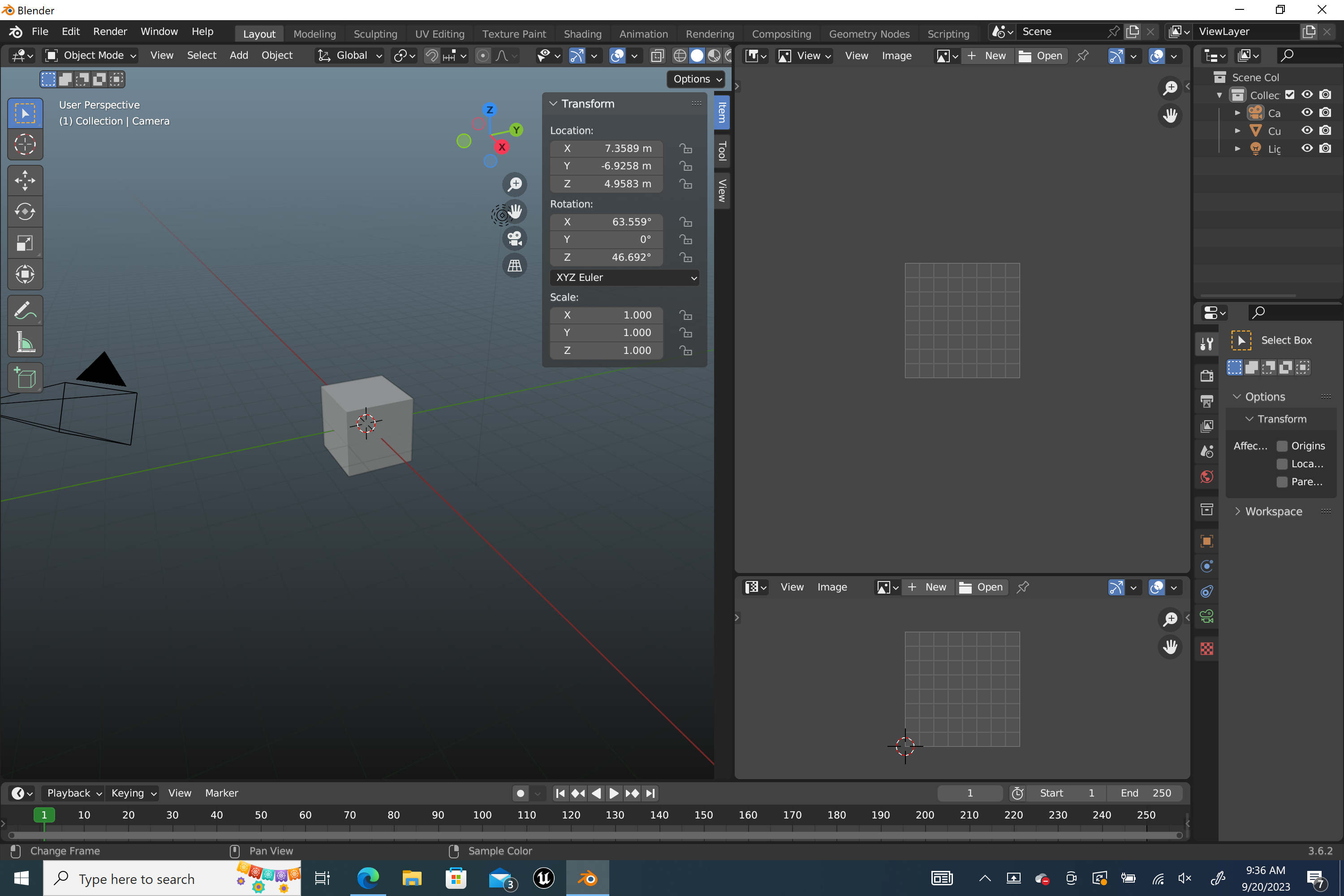The height and width of the screenshot is (896, 1344).
Task: Select the Measure tool
Action: click(25, 342)
